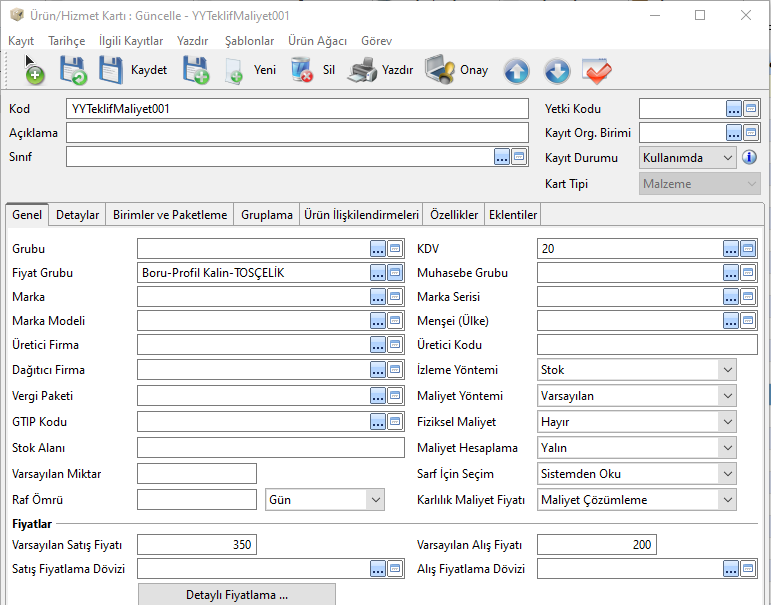771x605 pixels.
Task: Click the info icon beside Kayıt Durumu
Action: (x=749, y=158)
